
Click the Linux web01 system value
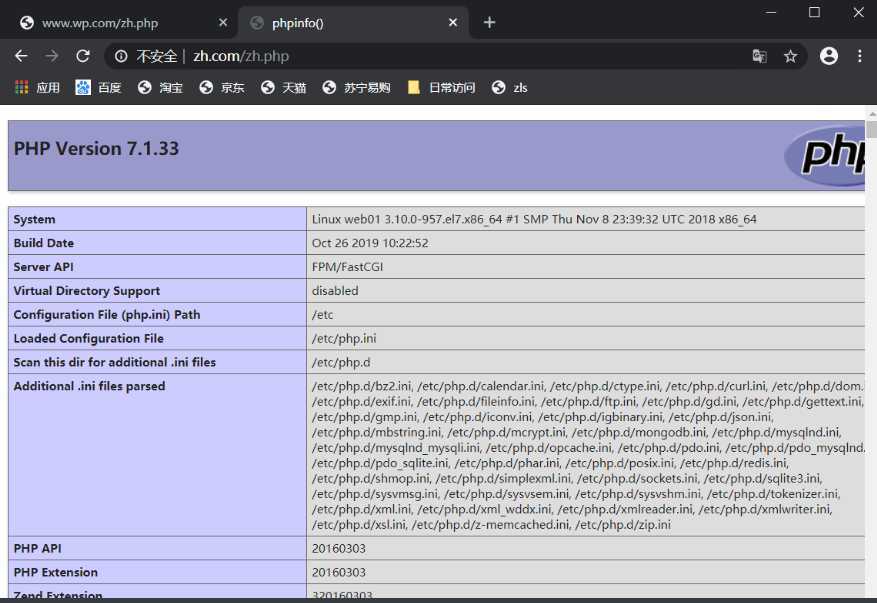(534, 219)
